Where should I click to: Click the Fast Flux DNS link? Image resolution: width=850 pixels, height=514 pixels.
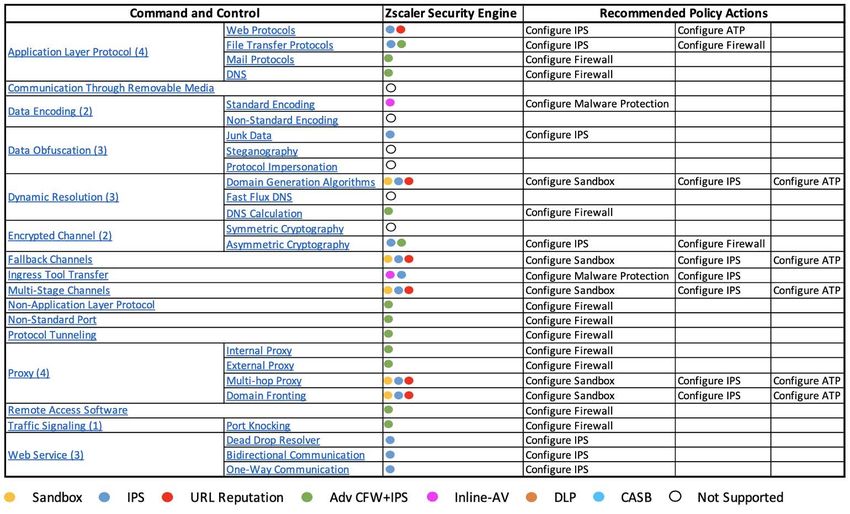pyautogui.click(x=259, y=197)
